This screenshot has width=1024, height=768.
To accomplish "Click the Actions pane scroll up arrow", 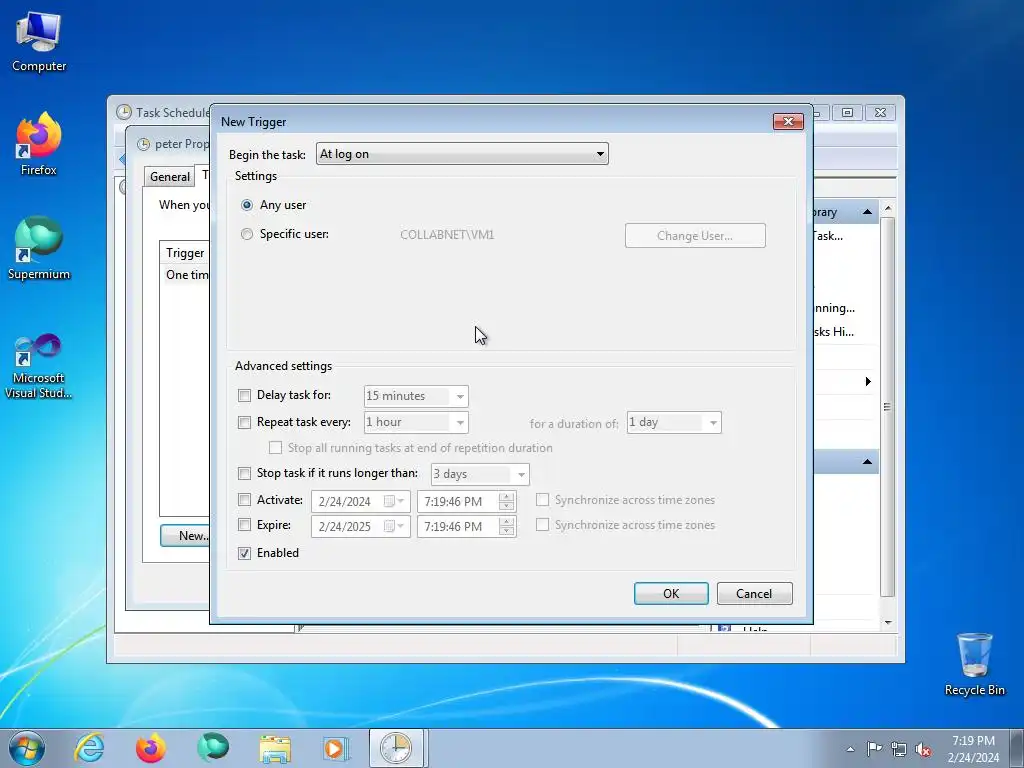I will [888, 208].
